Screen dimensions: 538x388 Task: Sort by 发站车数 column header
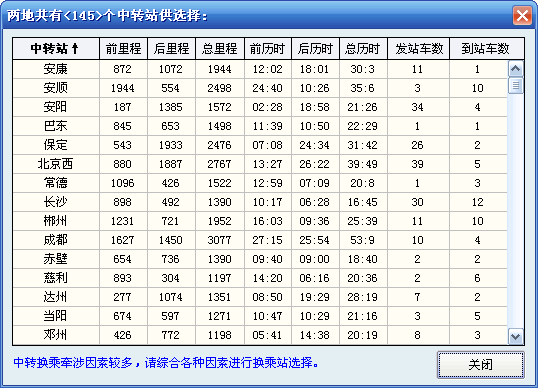pyautogui.click(x=419, y=49)
